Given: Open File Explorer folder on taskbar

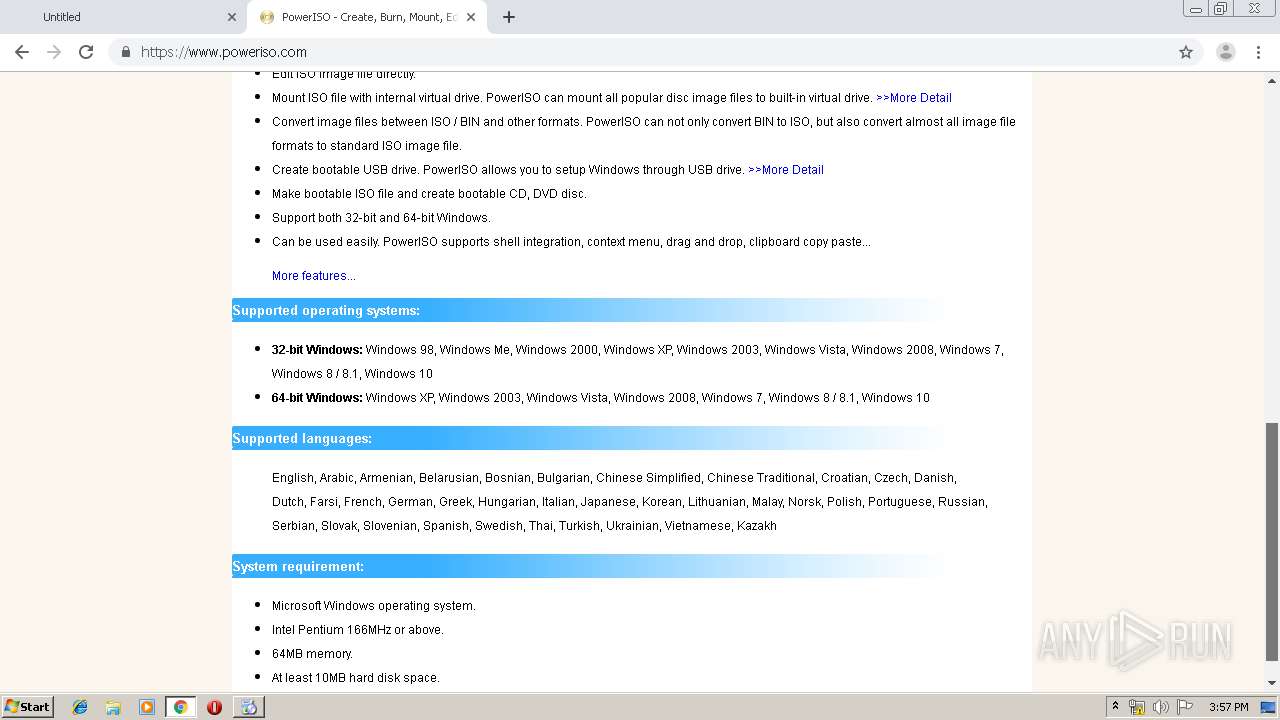Looking at the screenshot, I should [113, 707].
